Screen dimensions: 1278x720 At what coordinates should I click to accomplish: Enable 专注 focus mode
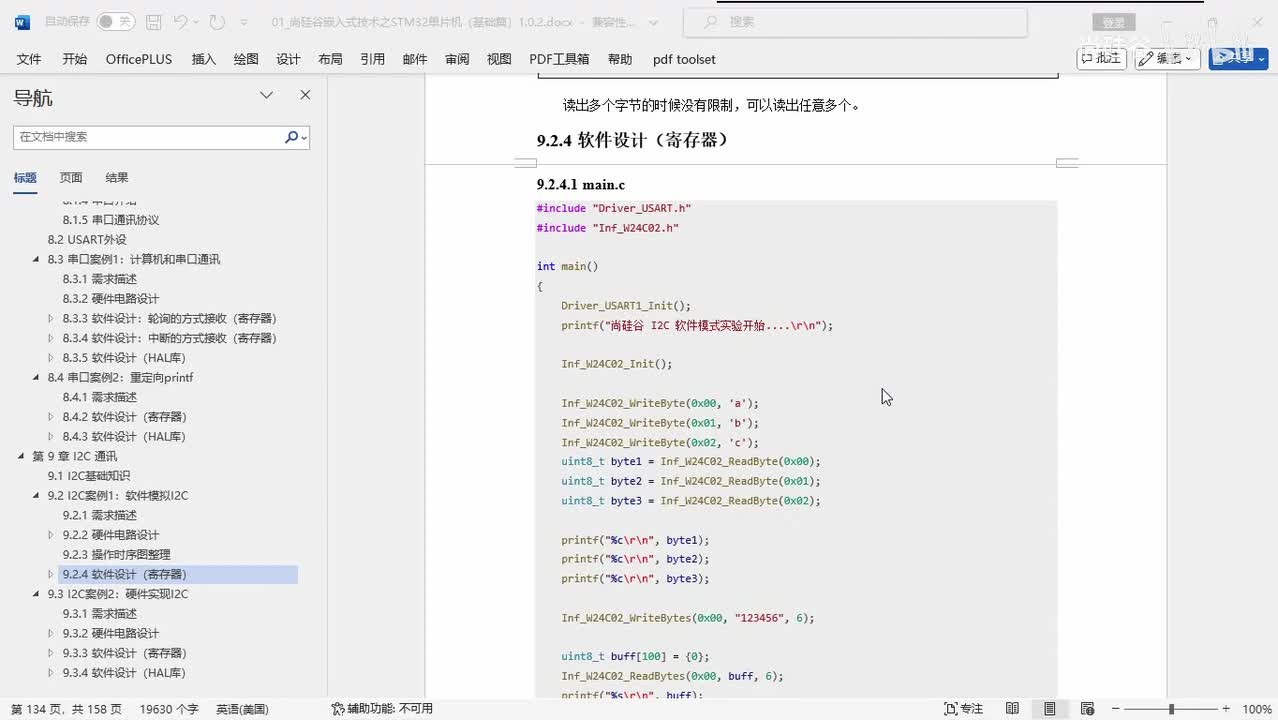coord(964,709)
